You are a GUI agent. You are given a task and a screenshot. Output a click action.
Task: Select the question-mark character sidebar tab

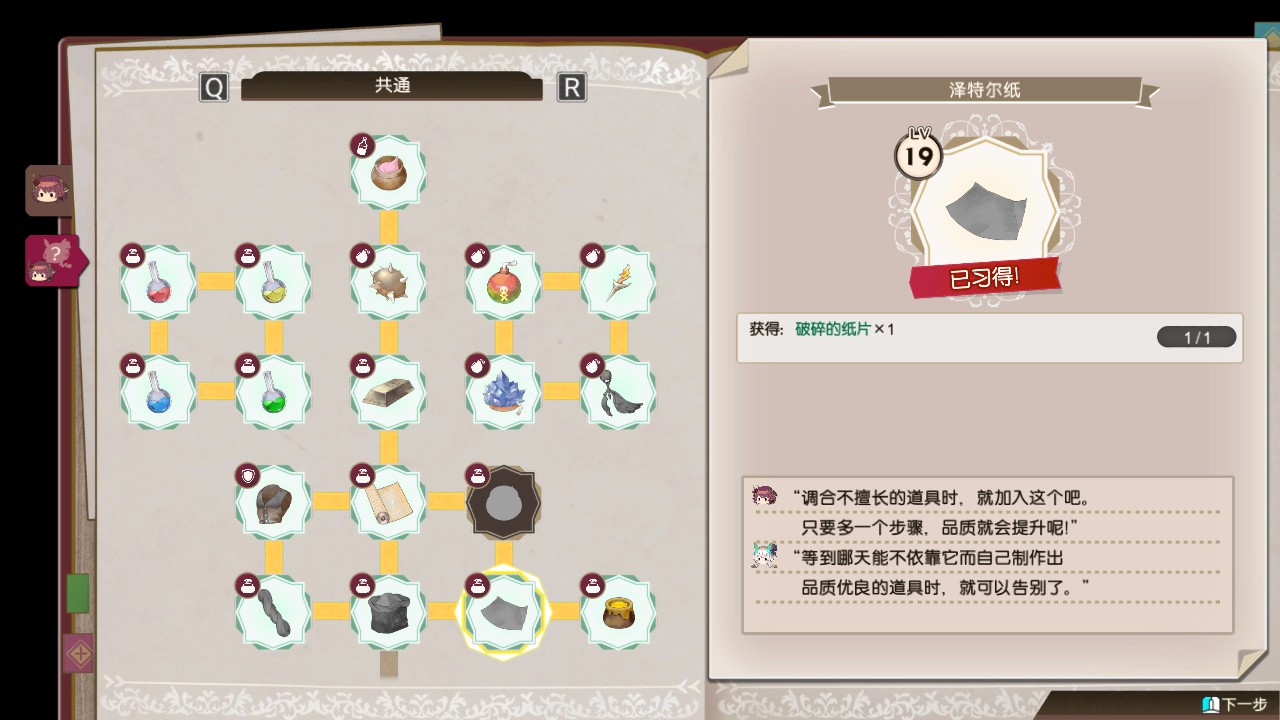tap(53, 261)
